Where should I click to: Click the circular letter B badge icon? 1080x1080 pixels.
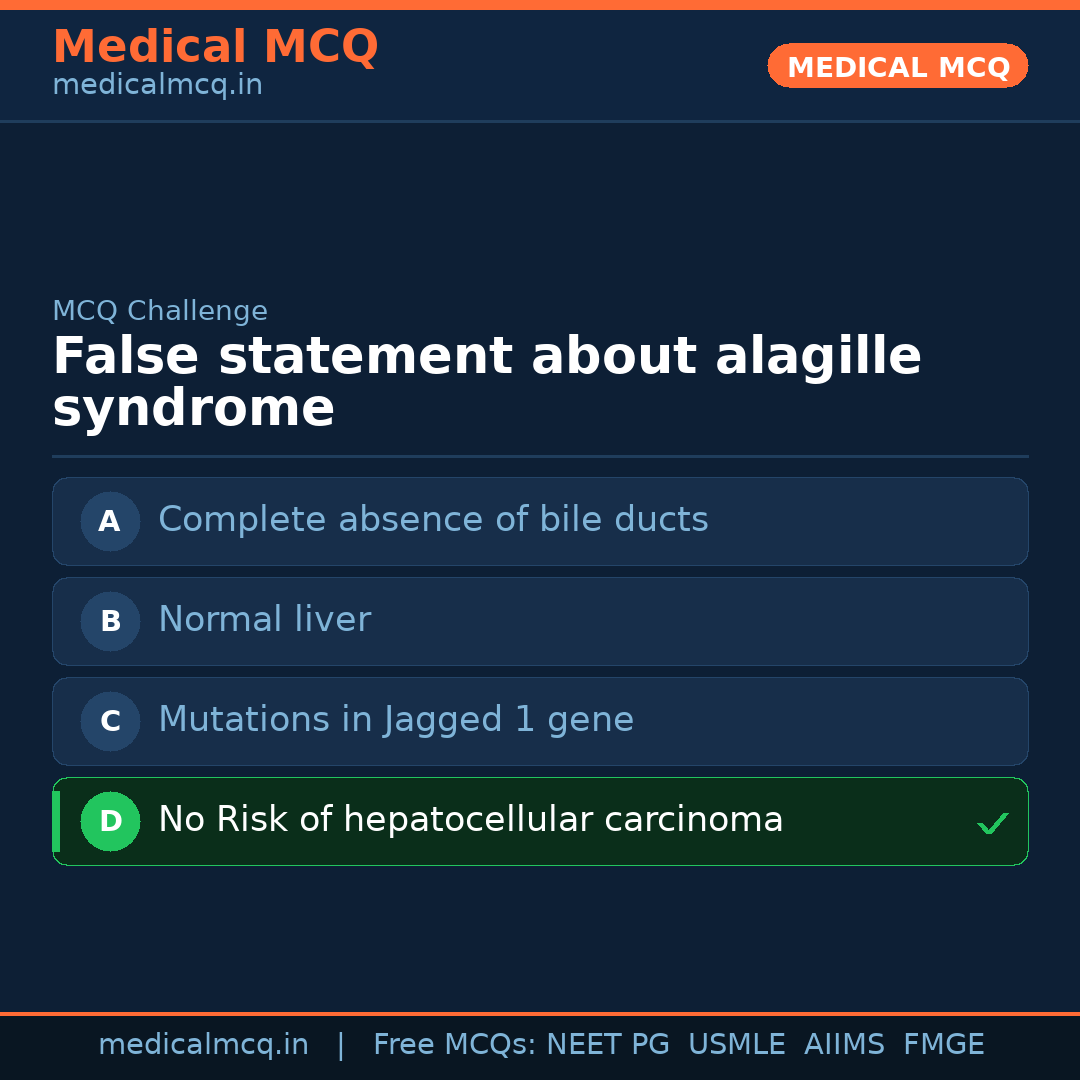pos(110,621)
